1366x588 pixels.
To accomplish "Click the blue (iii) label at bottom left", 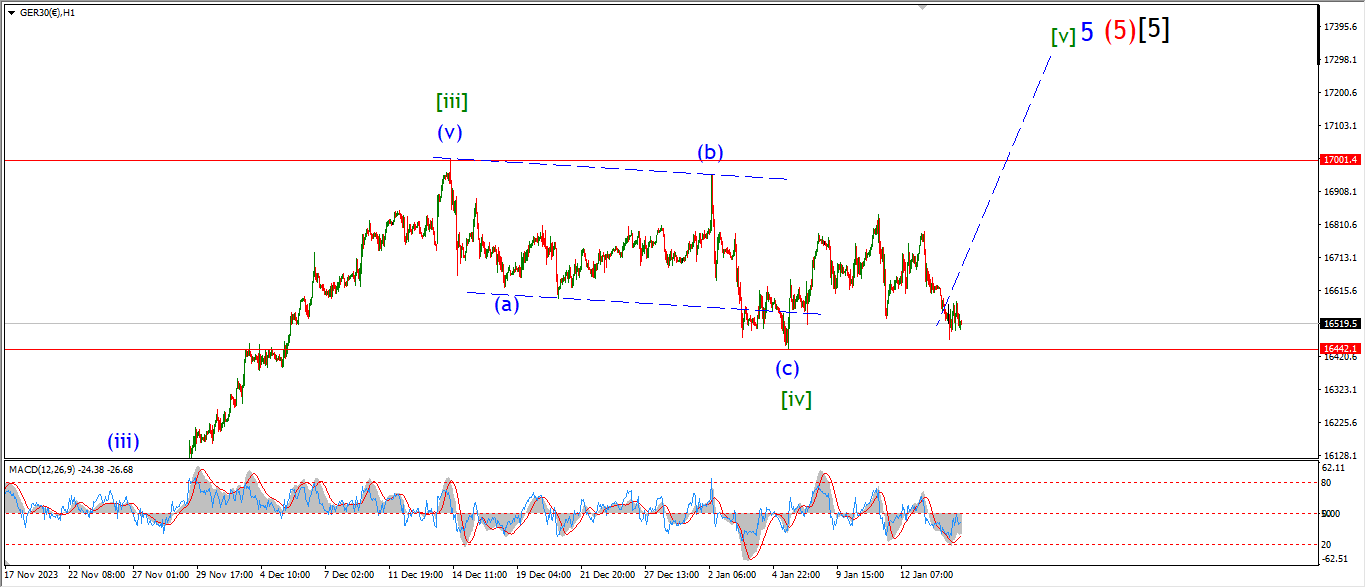I will point(123,441).
